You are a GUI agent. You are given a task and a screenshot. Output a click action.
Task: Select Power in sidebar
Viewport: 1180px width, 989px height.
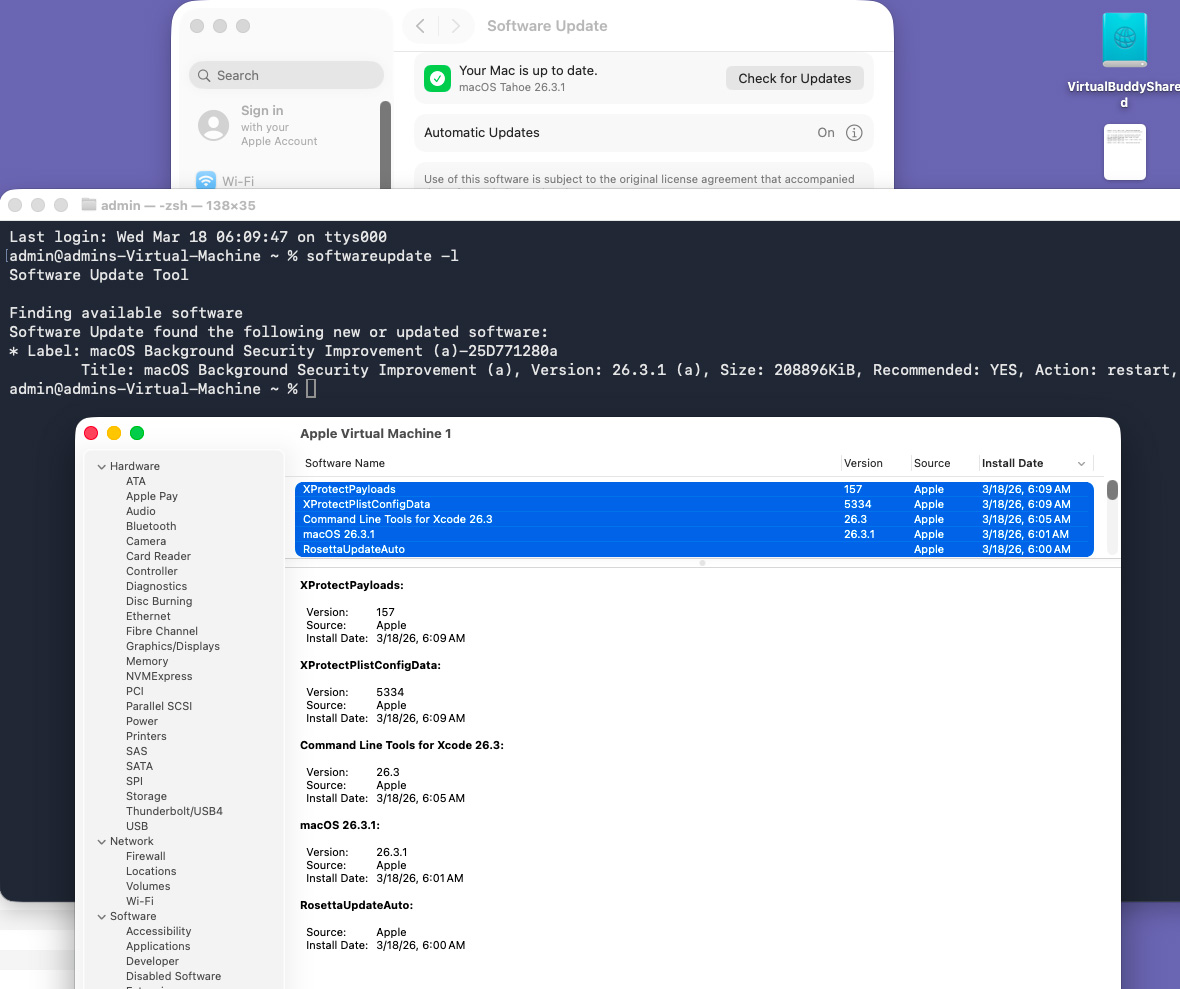141,722
